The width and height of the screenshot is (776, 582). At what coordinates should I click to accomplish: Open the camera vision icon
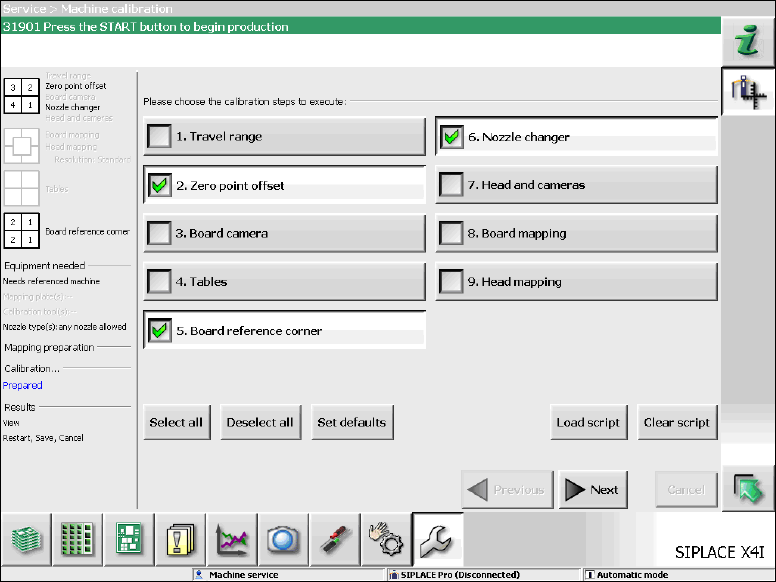click(283, 539)
